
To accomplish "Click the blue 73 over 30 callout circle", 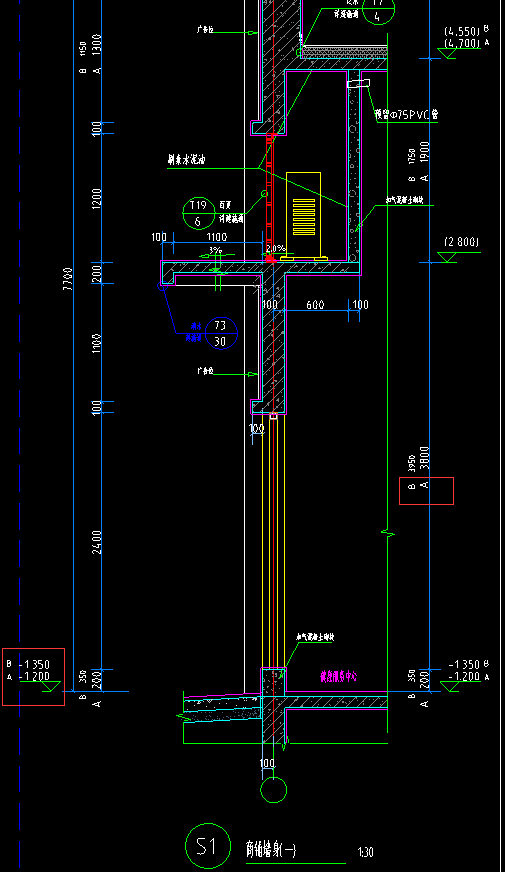I will [221, 334].
